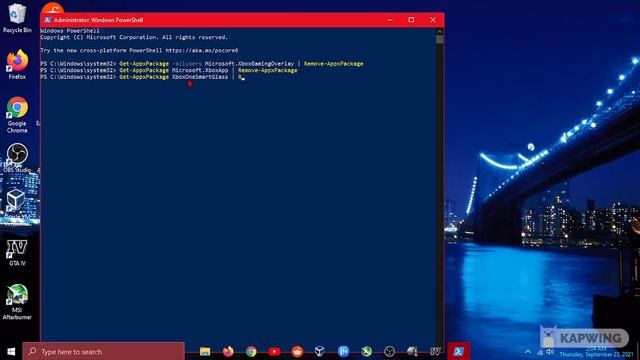Close the PowerShell window

pos(433,20)
